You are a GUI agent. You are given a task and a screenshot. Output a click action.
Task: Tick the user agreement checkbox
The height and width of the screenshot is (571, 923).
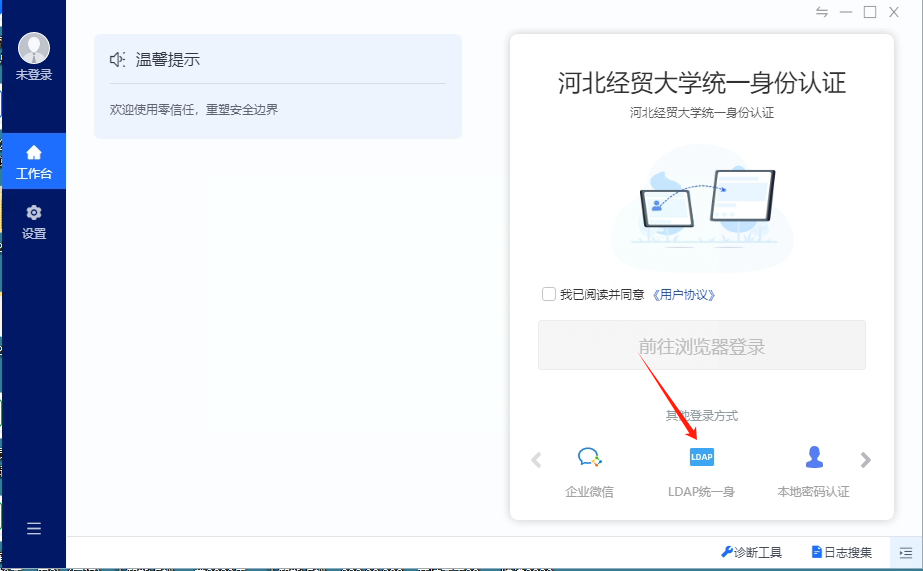[549, 294]
